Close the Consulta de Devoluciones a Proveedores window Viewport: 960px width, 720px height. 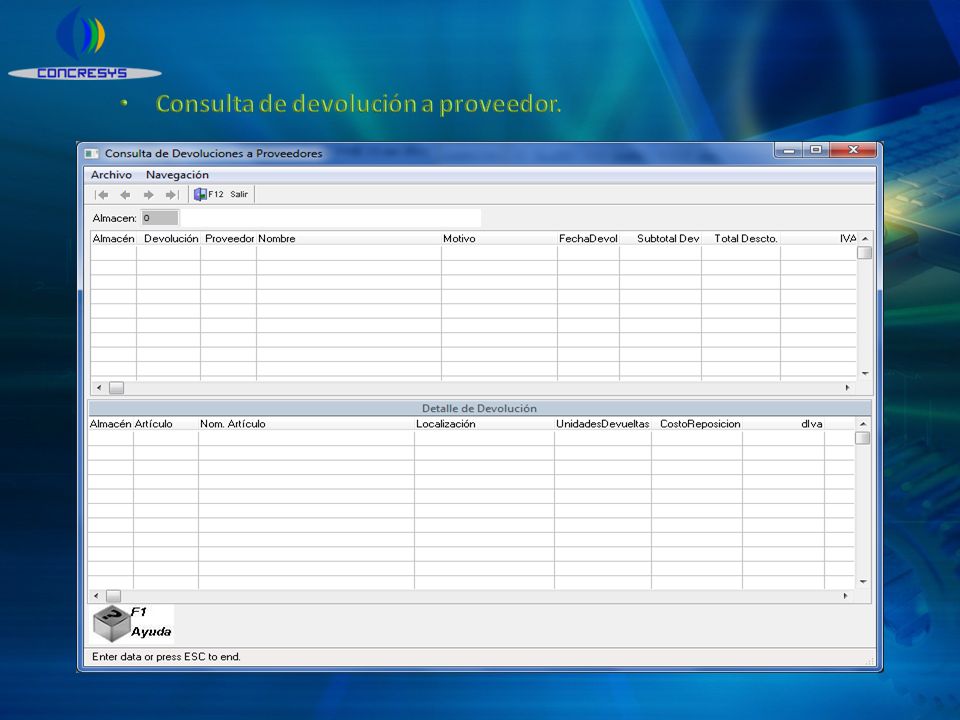click(x=853, y=150)
